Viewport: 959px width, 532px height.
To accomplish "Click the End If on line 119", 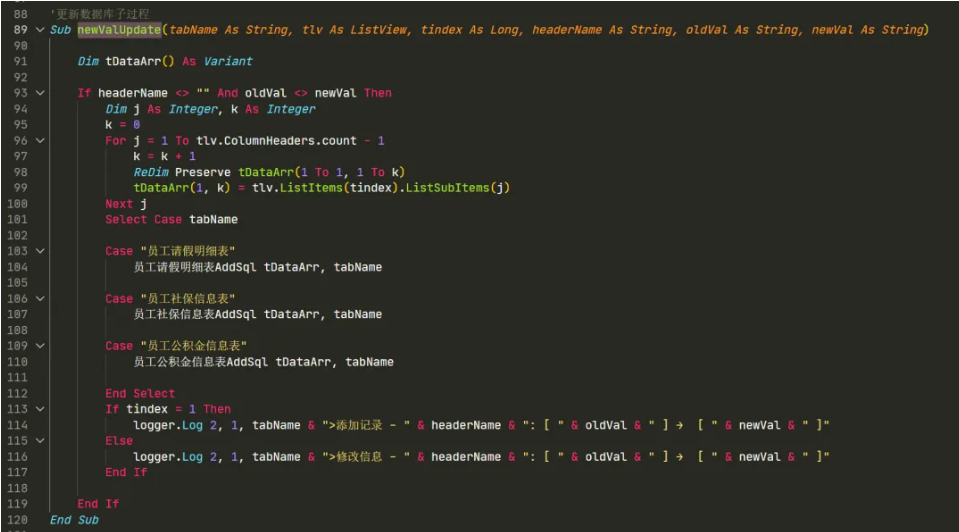I will coord(98,504).
